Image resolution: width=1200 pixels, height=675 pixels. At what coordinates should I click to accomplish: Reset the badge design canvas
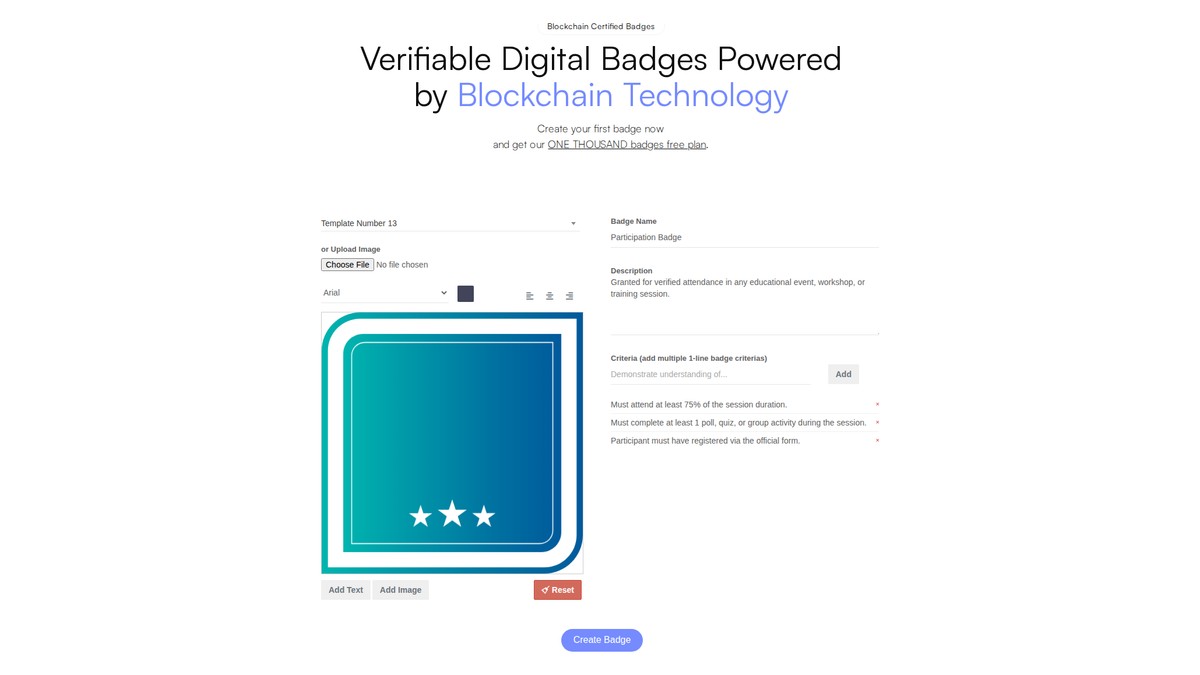tap(557, 590)
